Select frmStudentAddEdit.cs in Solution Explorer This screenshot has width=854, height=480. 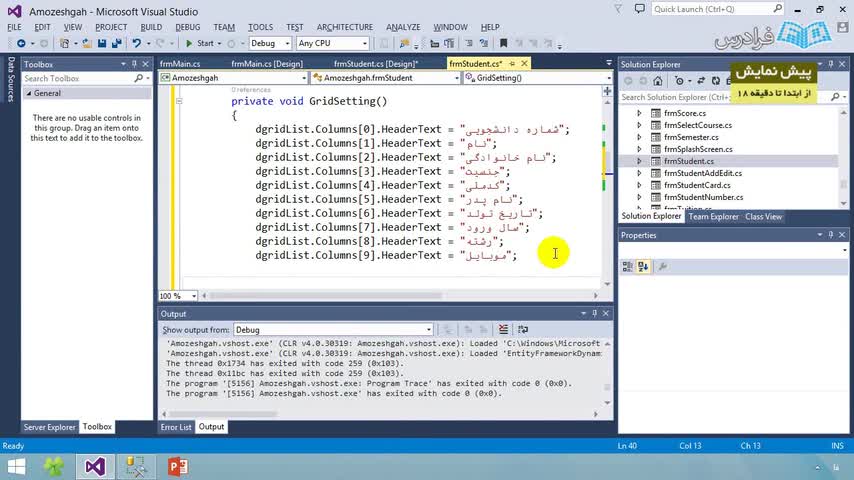click(703, 173)
